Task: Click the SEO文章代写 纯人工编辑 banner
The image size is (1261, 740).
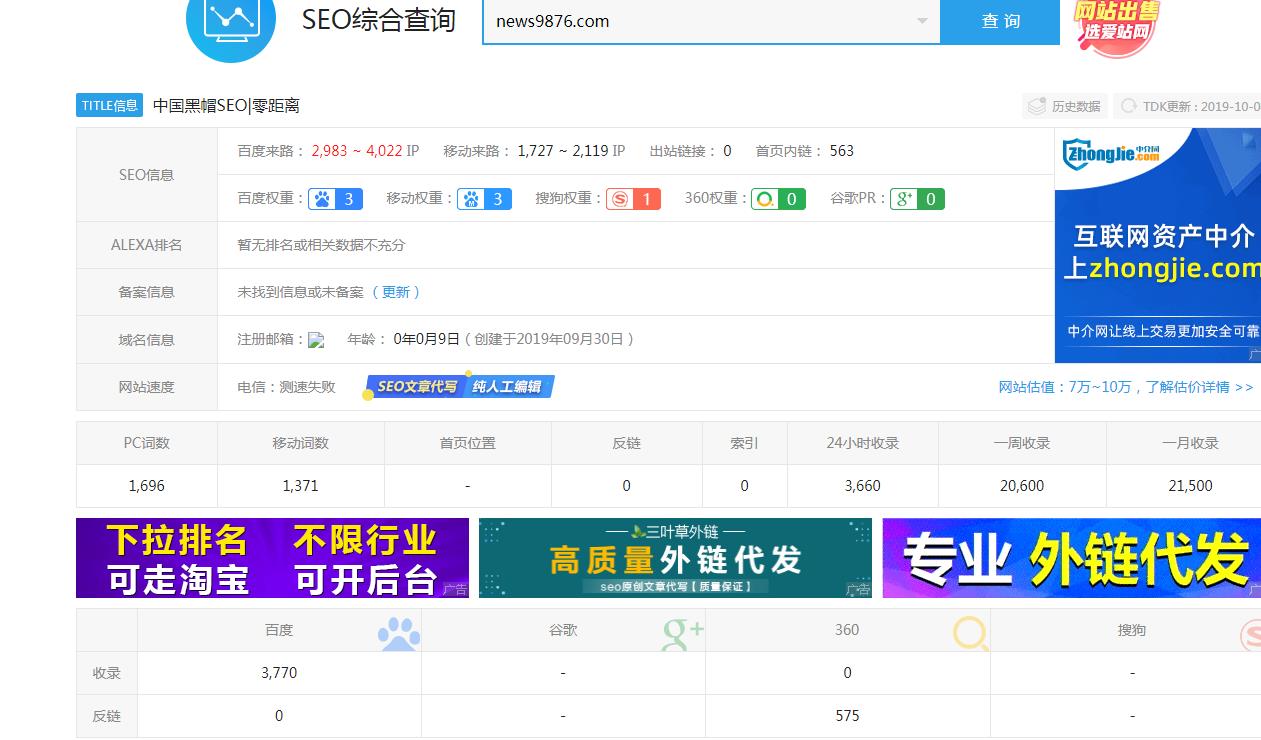Action: tap(459, 386)
